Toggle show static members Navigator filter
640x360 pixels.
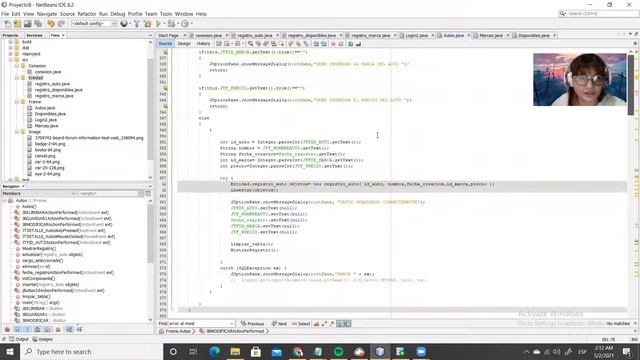pos(27,329)
